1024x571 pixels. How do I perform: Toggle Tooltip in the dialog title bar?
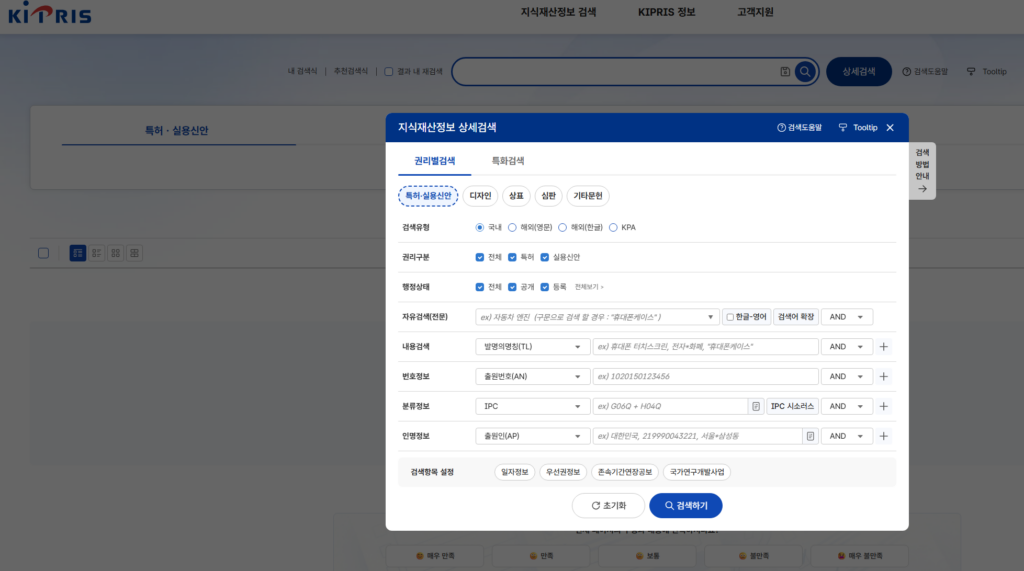click(858, 127)
